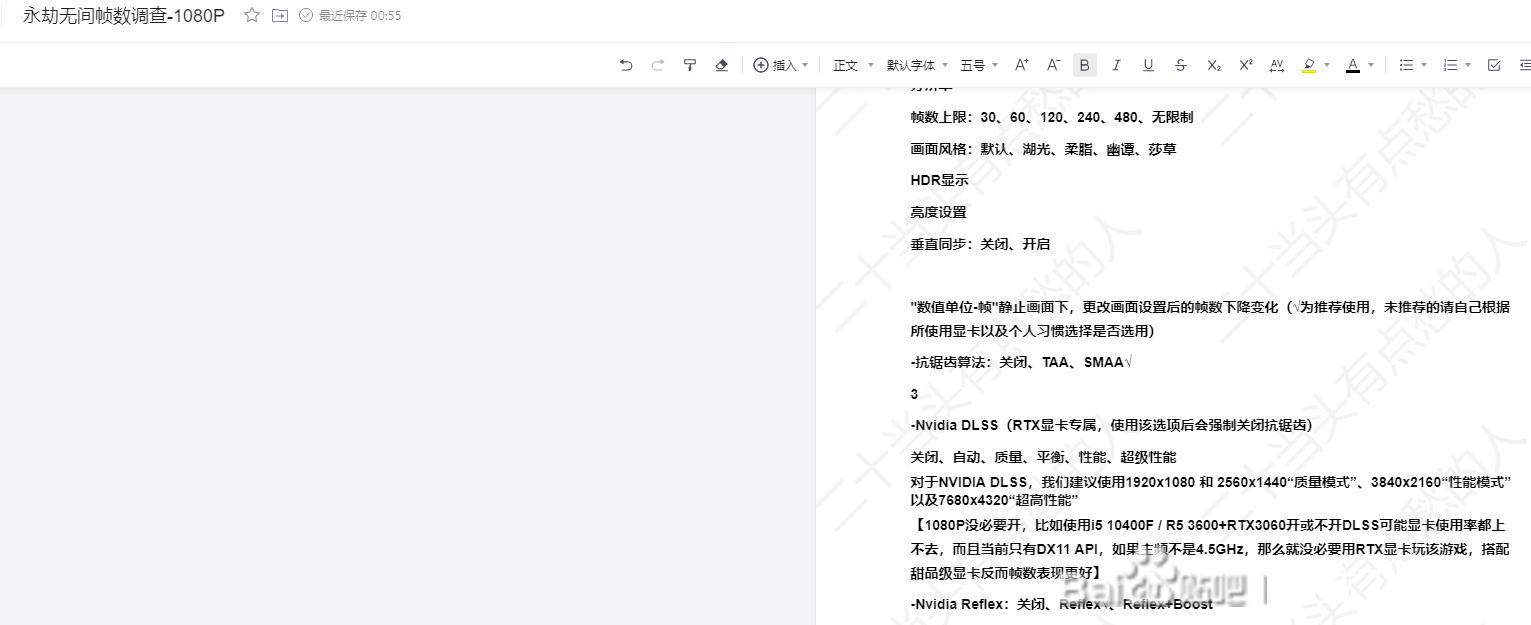This screenshot has height=625, width=1531.
Task: Undo the last edit
Action: 626,65
